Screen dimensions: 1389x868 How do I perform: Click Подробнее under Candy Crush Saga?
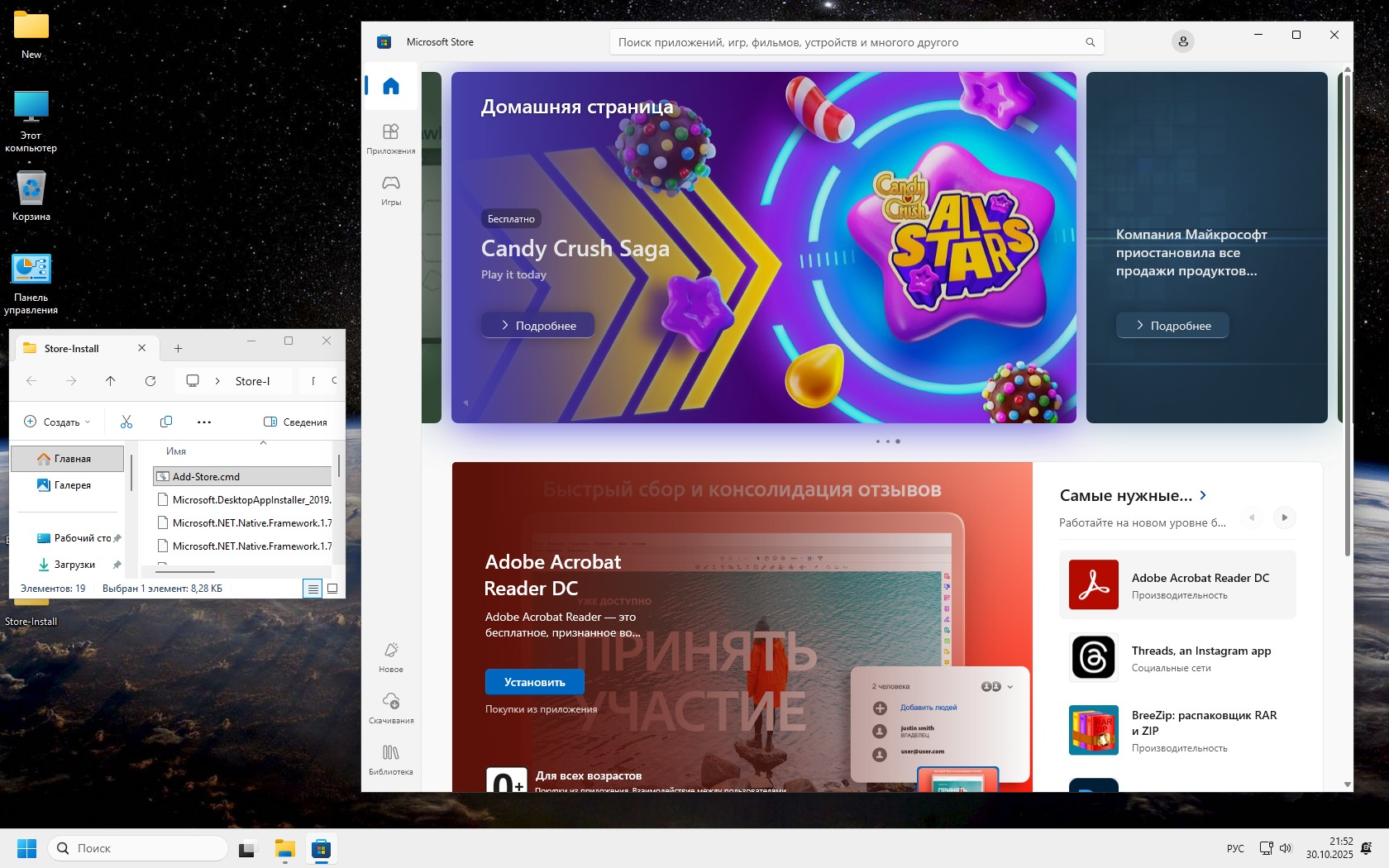[538, 326]
